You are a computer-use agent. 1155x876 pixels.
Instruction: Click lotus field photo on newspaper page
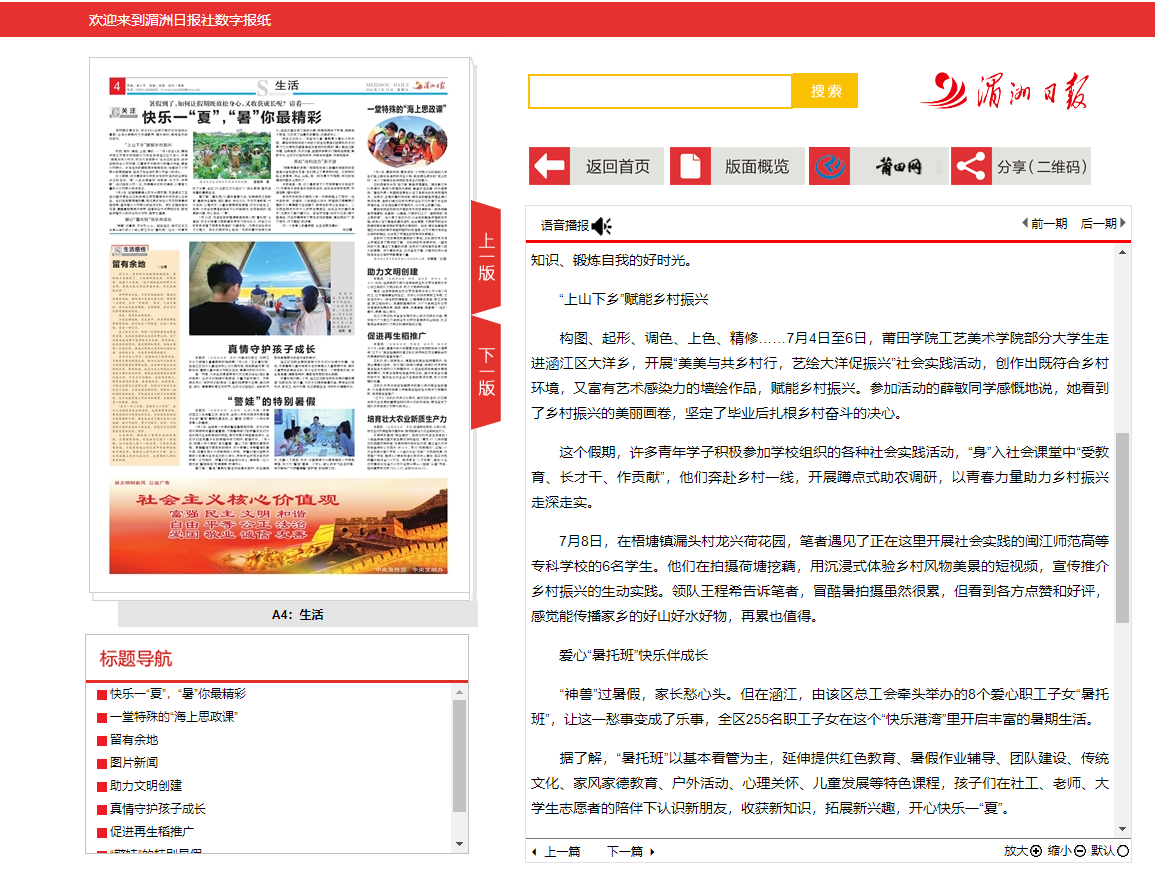point(231,155)
